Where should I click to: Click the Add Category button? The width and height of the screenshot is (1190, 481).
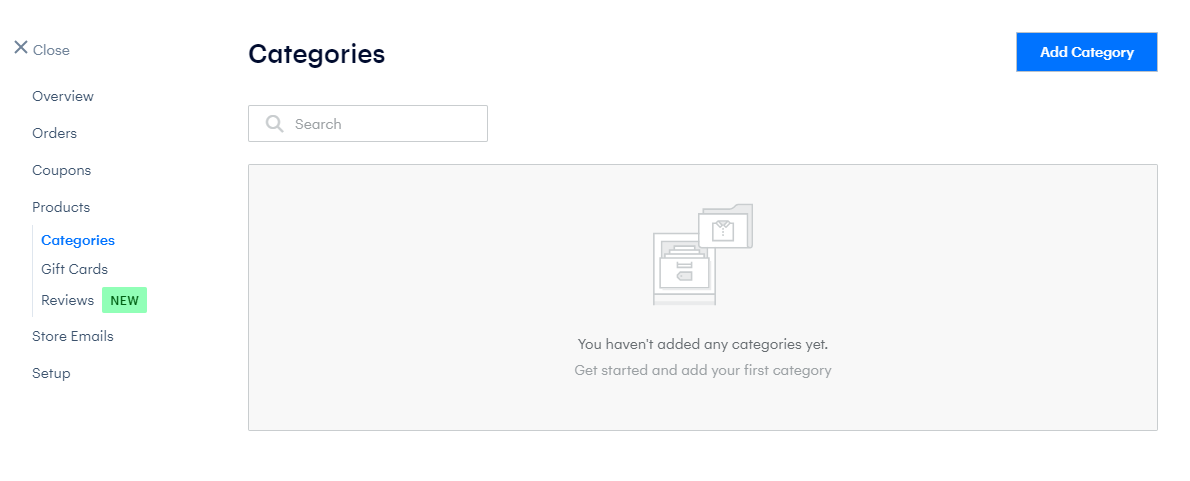click(1087, 52)
